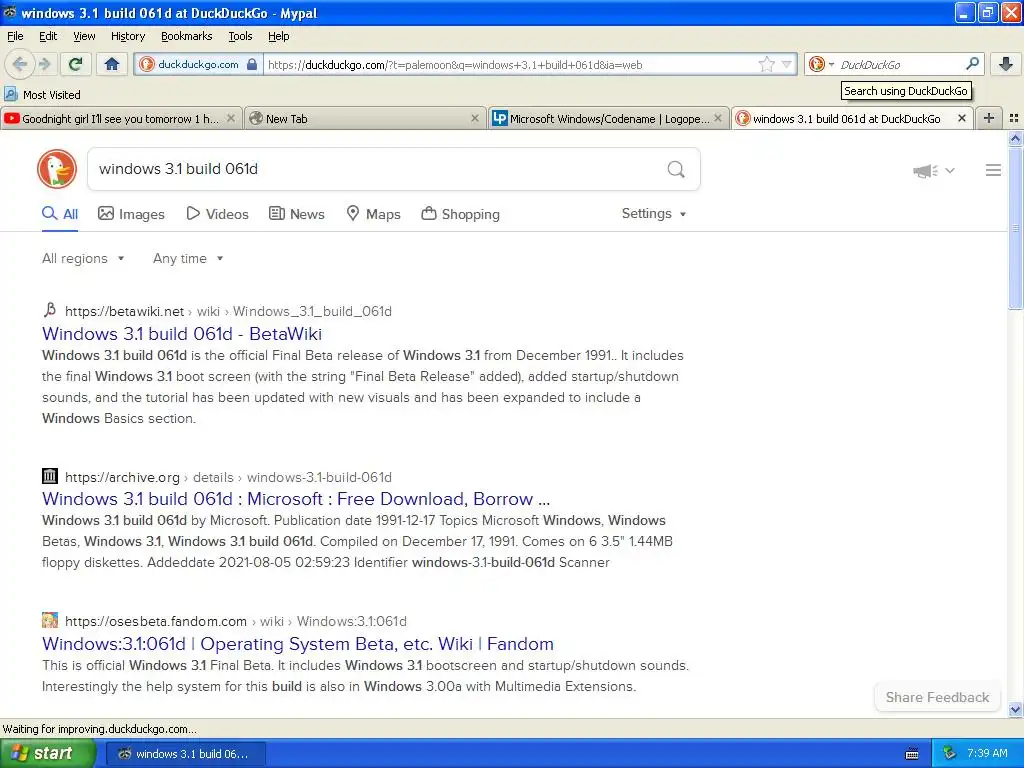Click the BetaWiki favicon

point(50,310)
